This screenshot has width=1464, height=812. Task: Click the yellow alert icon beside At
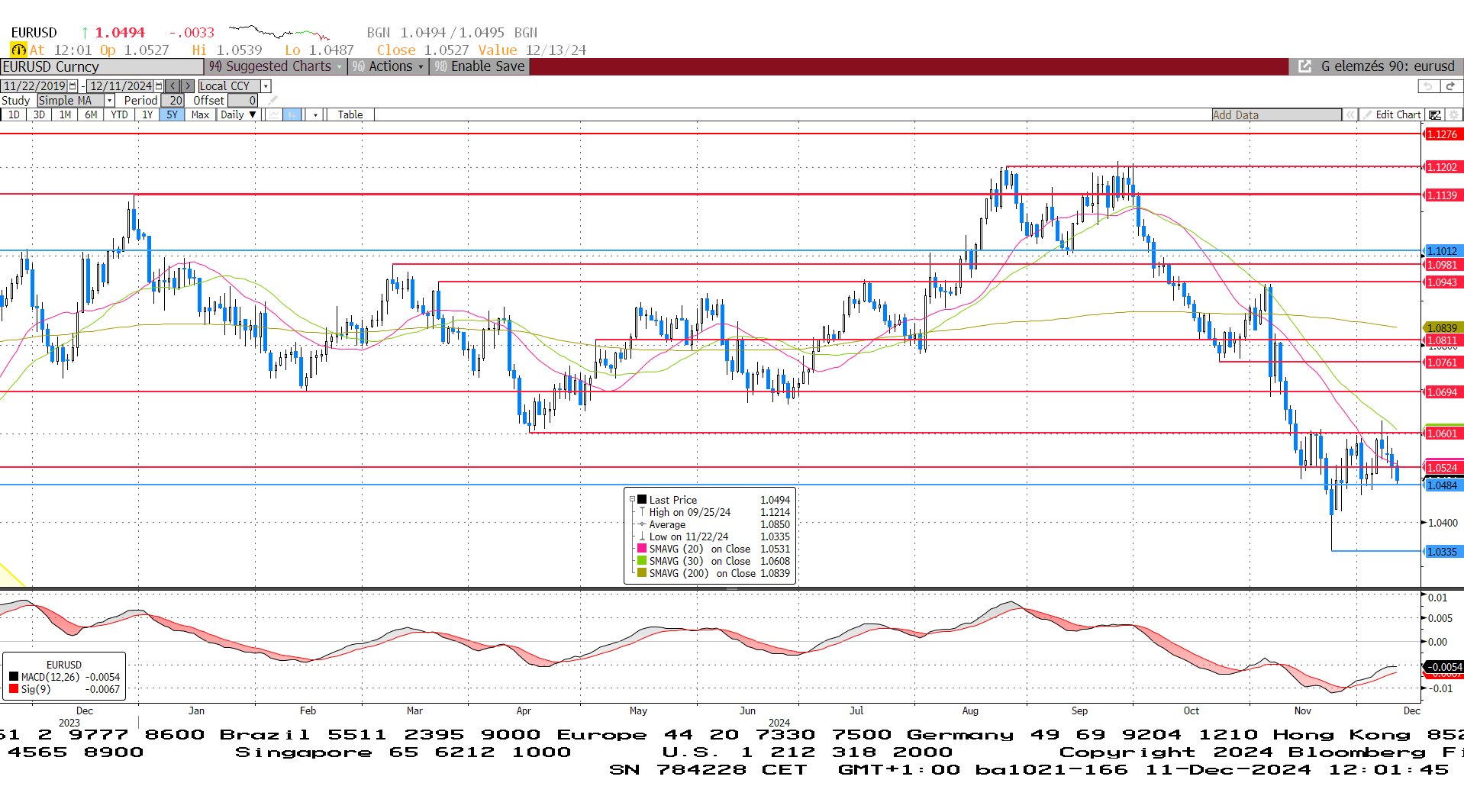point(18,50)
